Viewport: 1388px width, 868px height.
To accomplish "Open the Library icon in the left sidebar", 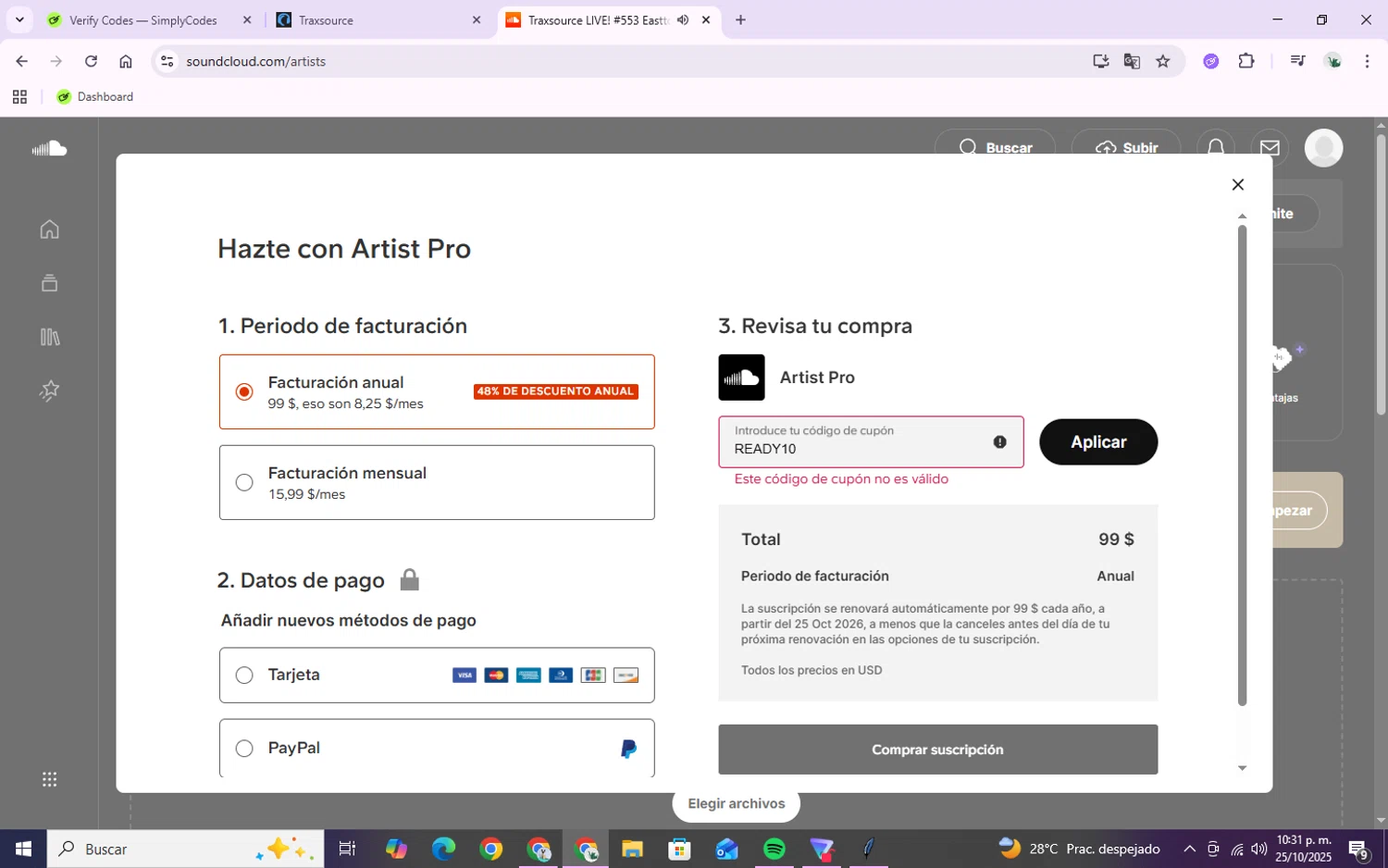I will [x=50, y=337].
